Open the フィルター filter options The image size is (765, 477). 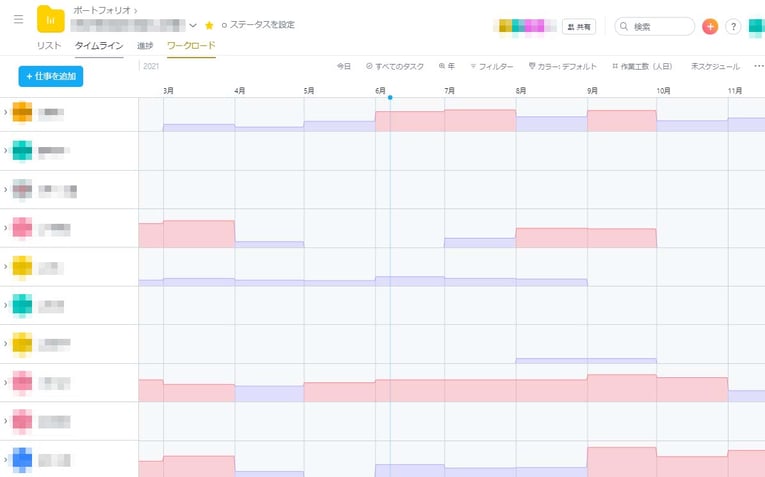pos(491,67)
